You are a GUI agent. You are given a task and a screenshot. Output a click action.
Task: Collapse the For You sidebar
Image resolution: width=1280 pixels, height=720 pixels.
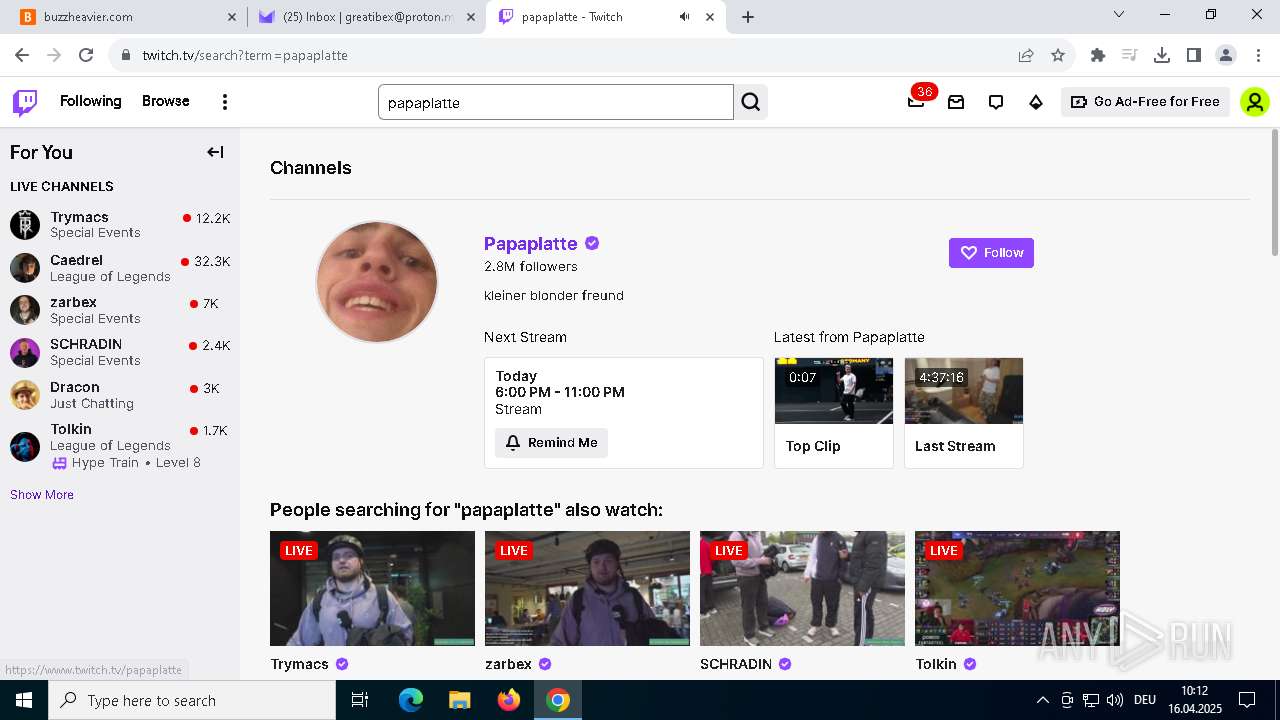(215, 152)
